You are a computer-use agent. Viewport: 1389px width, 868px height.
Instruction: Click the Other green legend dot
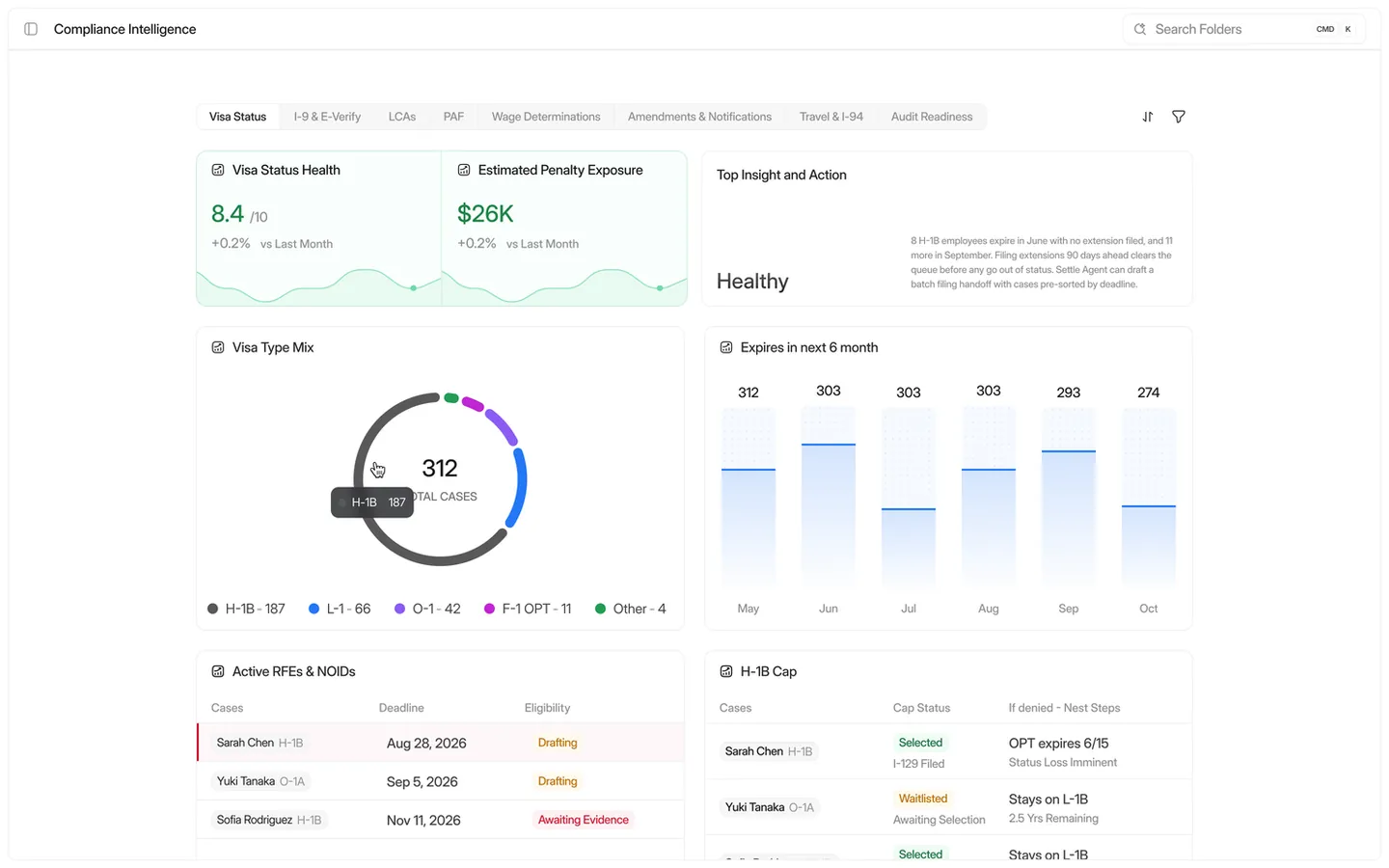600,609
